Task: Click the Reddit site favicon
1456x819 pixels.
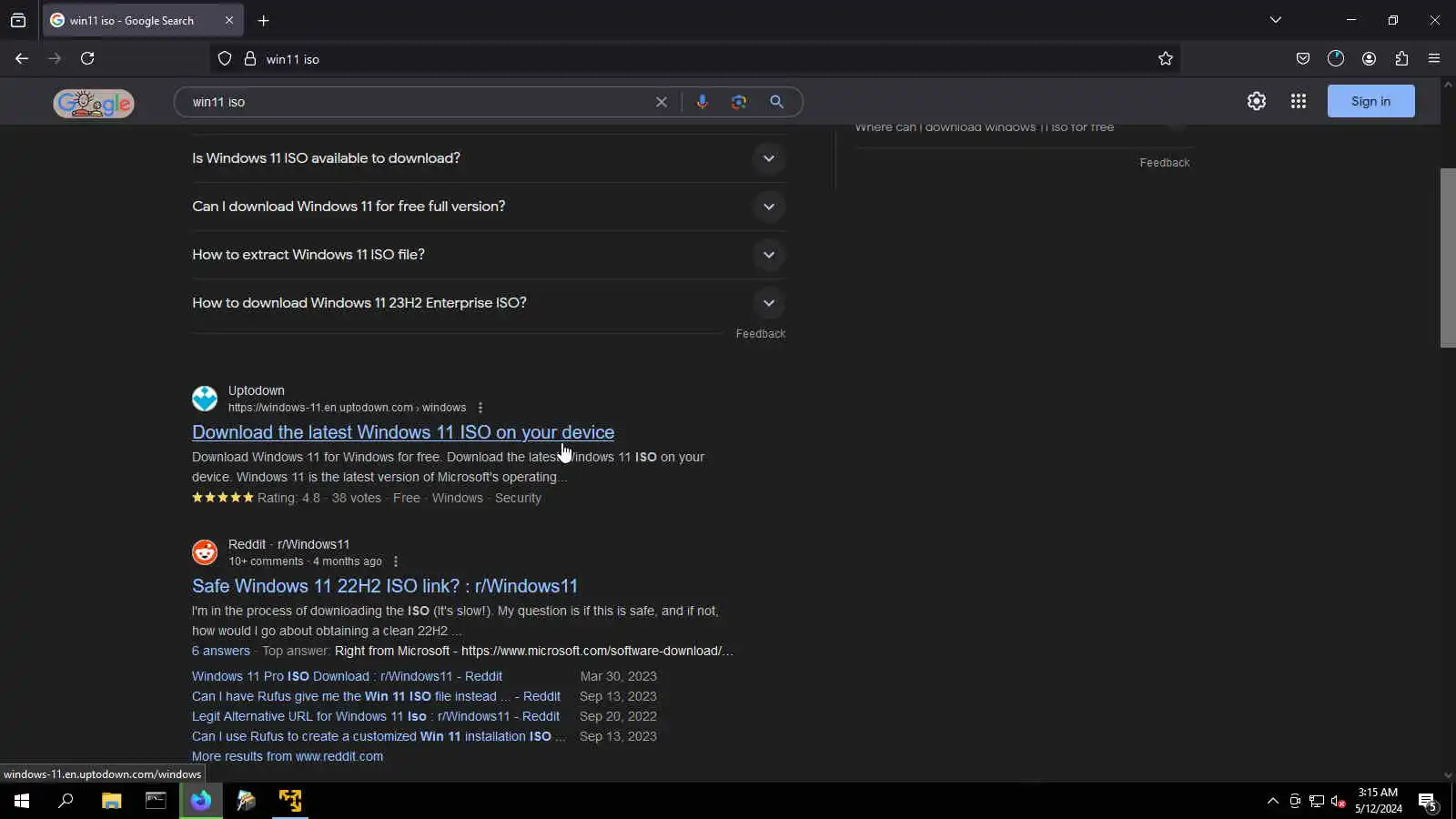Action: (x=205, y=552)
